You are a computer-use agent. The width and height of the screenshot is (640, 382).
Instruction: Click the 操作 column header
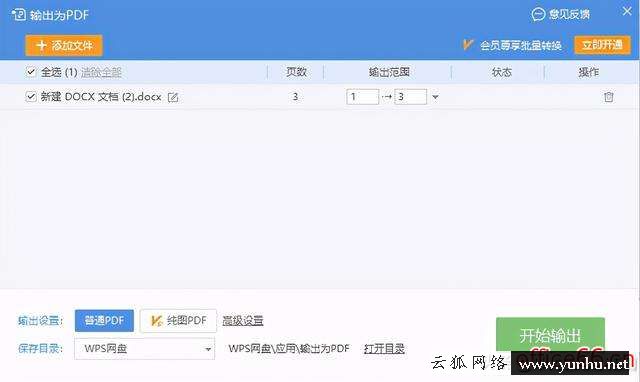pos(588,72)
